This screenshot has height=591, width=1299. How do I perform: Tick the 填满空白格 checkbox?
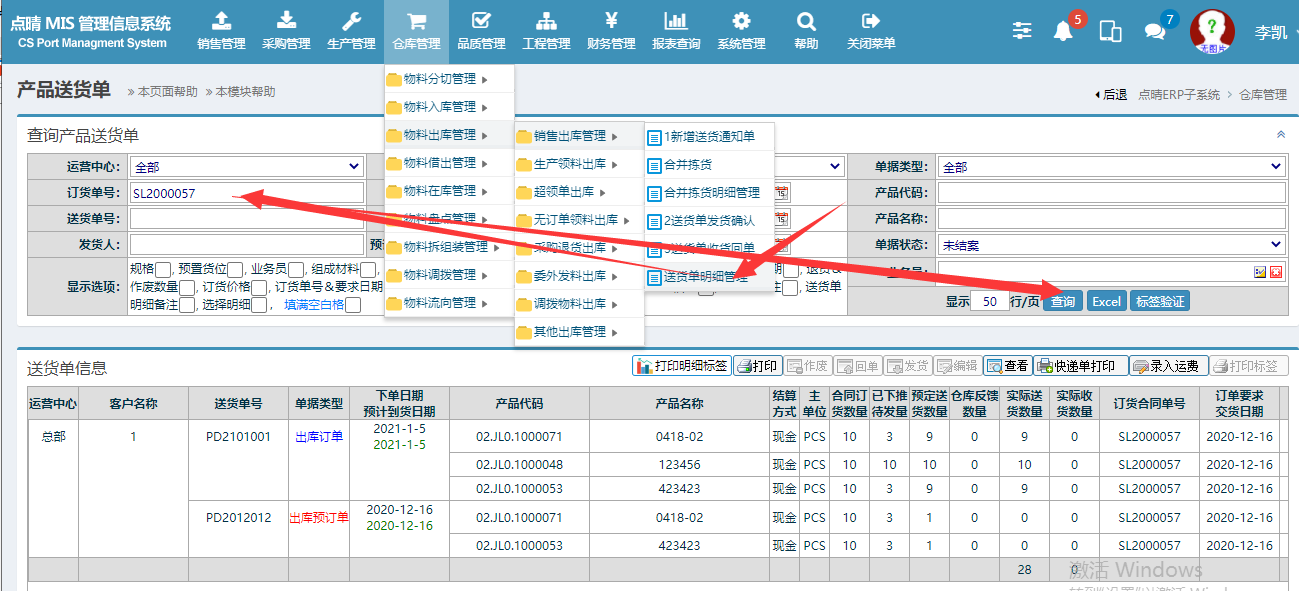pyautogui.click(x=353, y=305)
